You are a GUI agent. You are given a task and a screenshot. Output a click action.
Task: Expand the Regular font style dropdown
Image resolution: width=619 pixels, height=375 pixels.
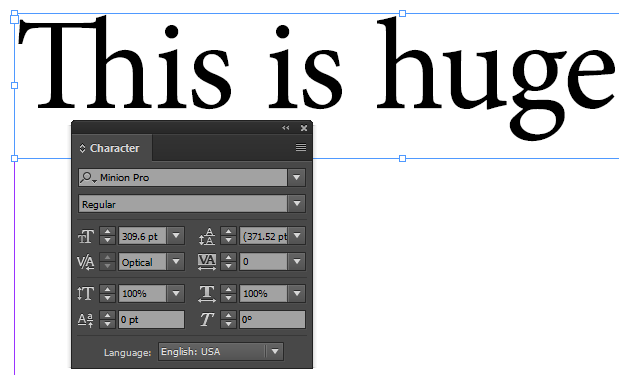(297, 204)
